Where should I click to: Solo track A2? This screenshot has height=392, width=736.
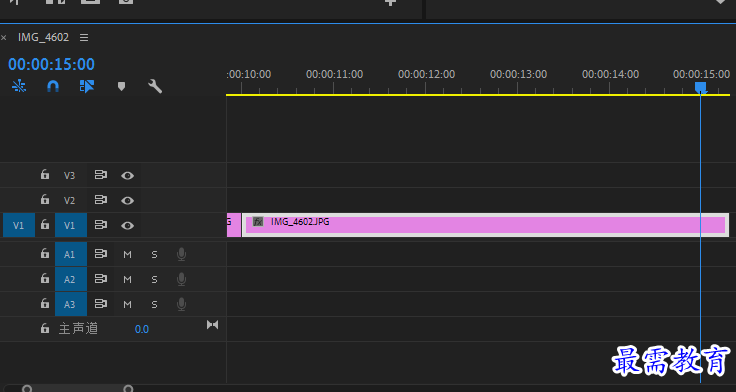[154, 279]
